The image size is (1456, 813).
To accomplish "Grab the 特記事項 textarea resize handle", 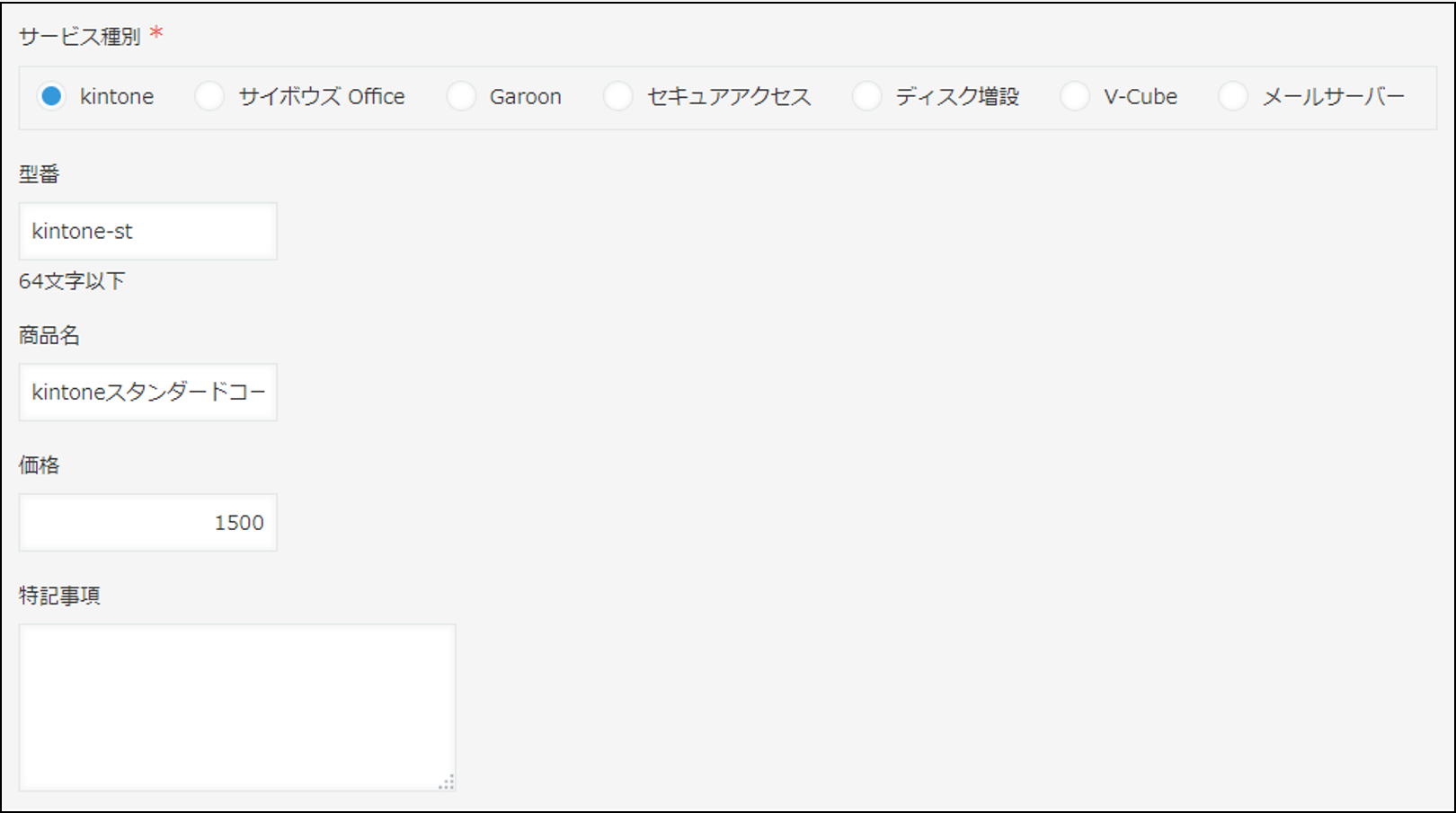I will pos(447,782).
